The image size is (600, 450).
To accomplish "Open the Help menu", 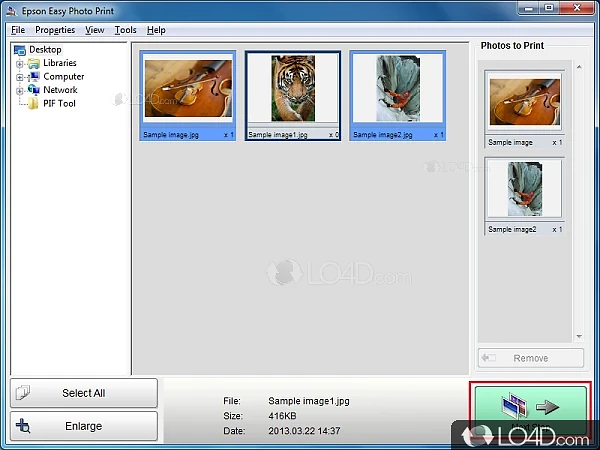I will click(x=156, y=30).
